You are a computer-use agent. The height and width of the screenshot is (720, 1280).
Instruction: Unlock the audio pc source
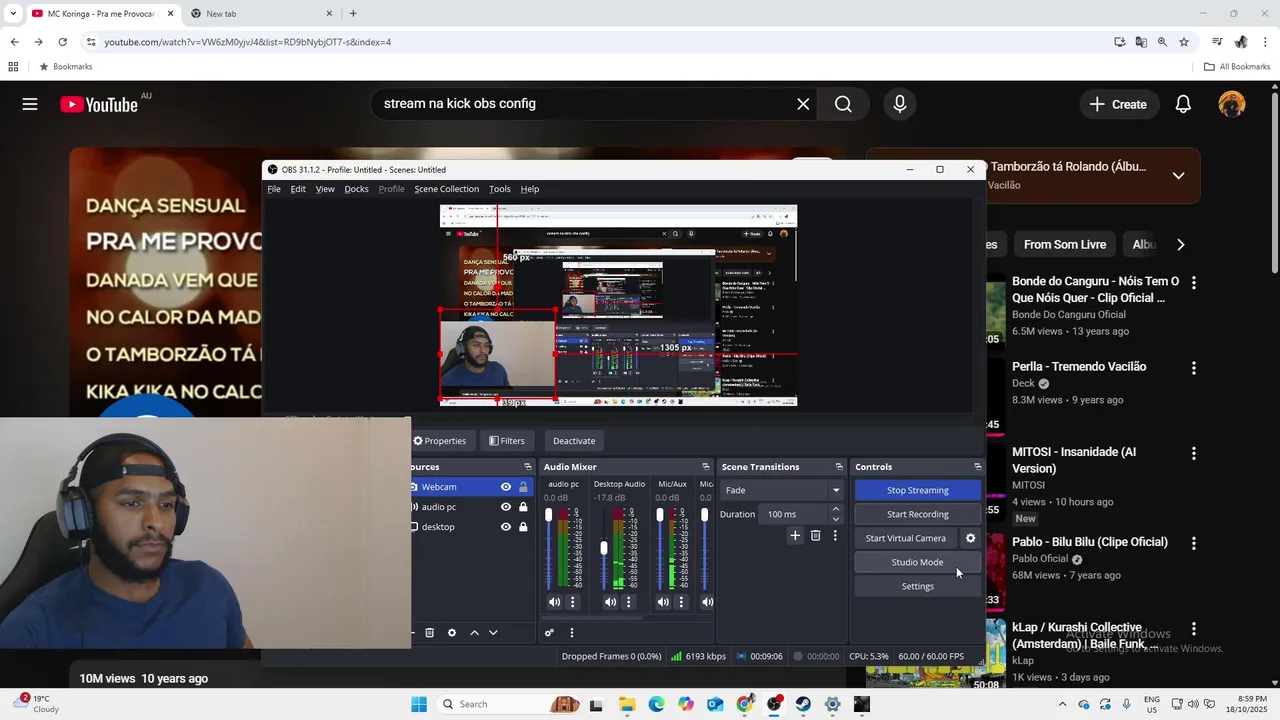[x=523, y=507]
